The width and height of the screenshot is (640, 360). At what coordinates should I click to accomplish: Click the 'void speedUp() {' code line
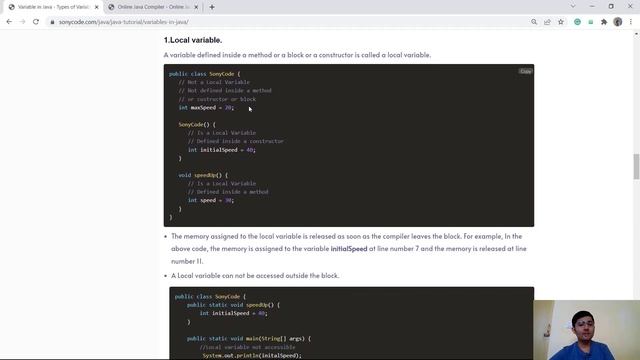tap(203, 175)
